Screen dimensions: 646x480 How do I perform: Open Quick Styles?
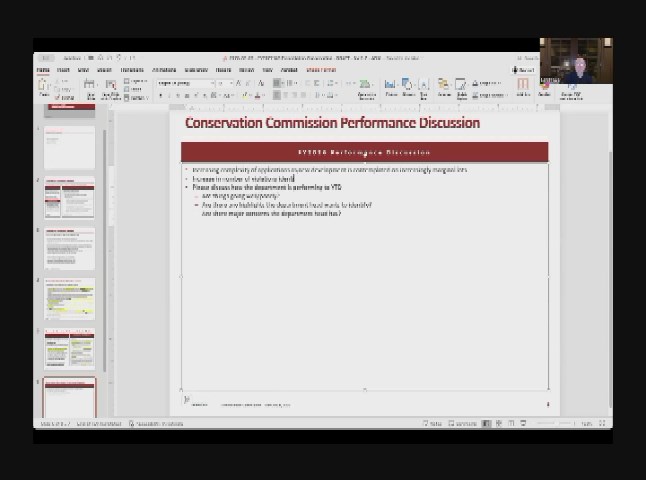[x=462, y=87]
